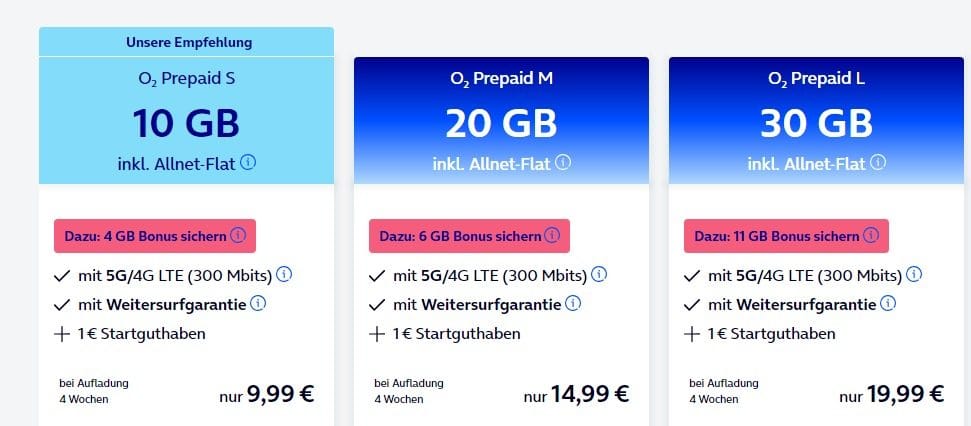Show info for 11 GB Bonus offer
This screenshot has width=971, height=426.
pos(871,235)
